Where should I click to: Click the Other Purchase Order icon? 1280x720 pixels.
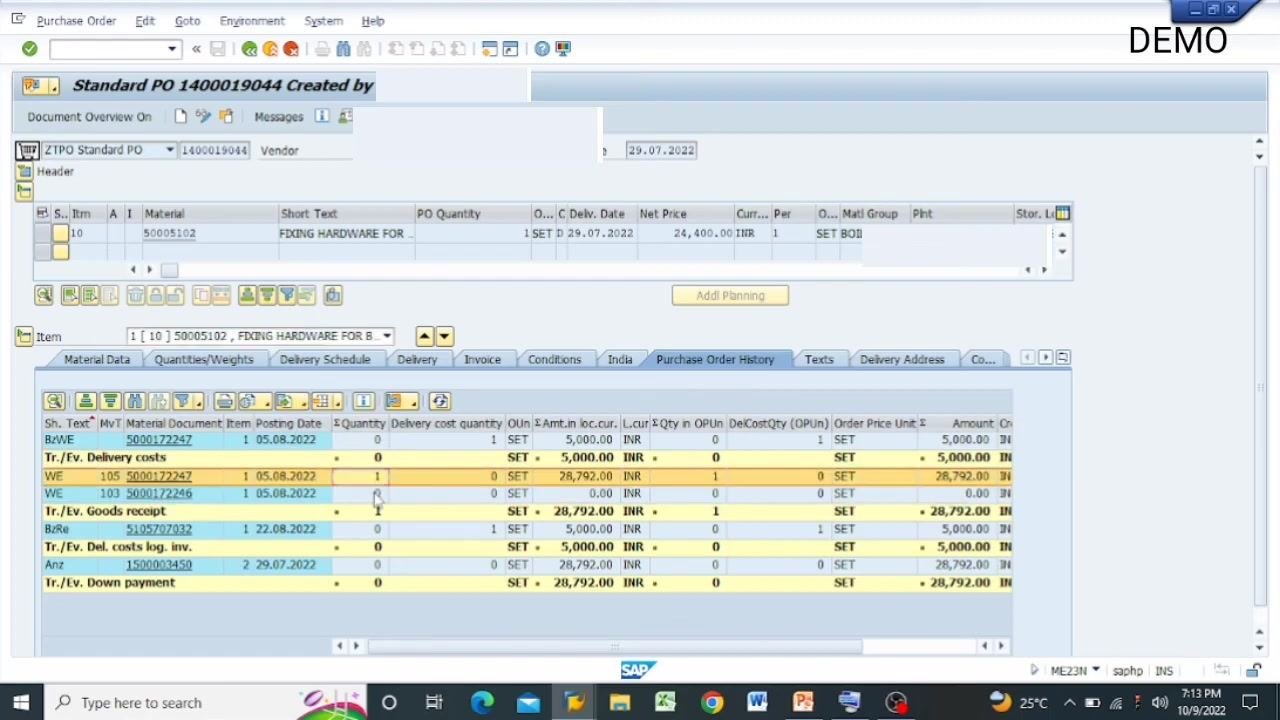point(226,117)
